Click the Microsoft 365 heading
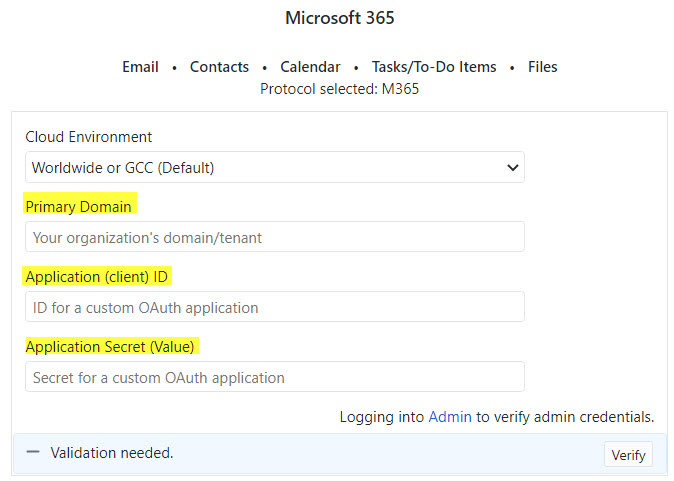Screen dimensions: 674x481 pyautogui.click(x=339, y=18)
